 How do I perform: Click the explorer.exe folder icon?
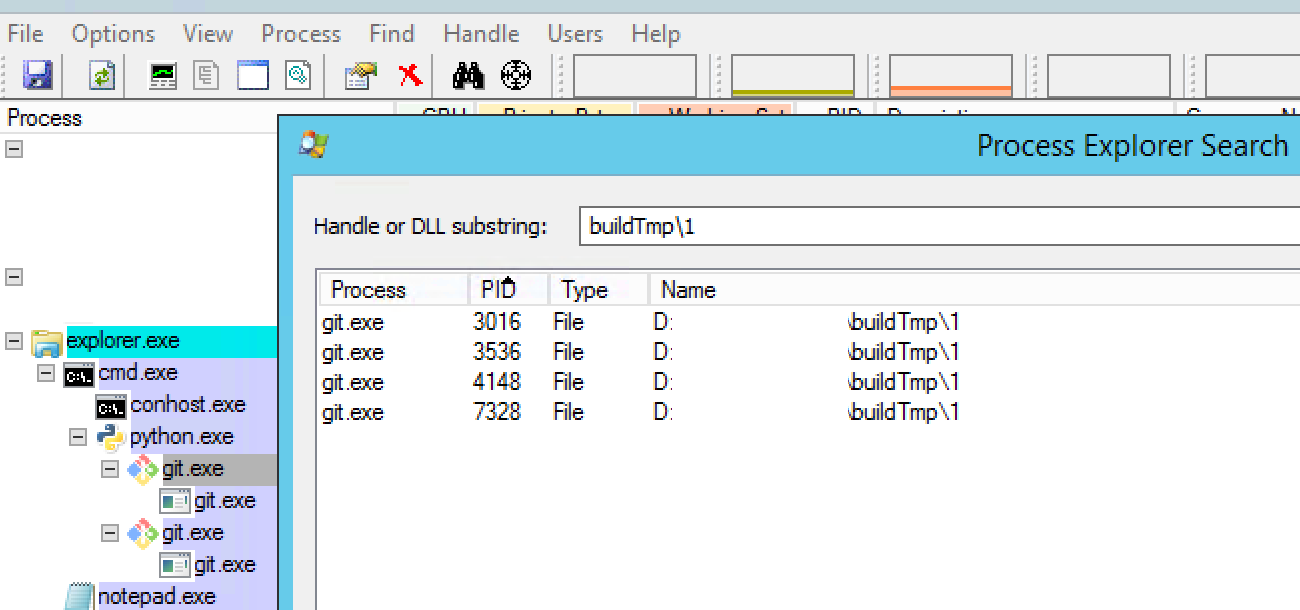pyautogui.click(x=47, y=342)
